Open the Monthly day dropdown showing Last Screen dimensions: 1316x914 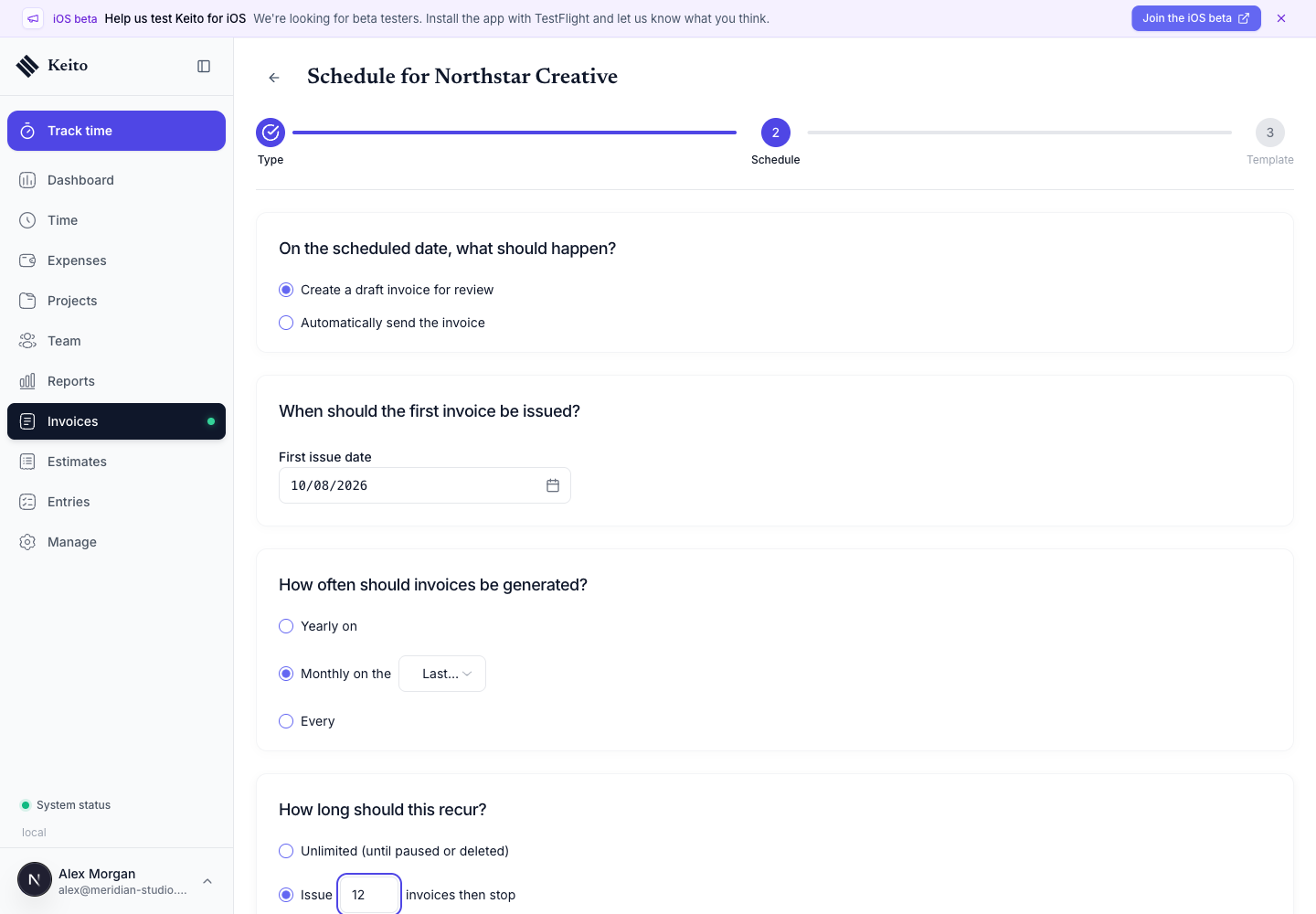(x=442, y=674)
